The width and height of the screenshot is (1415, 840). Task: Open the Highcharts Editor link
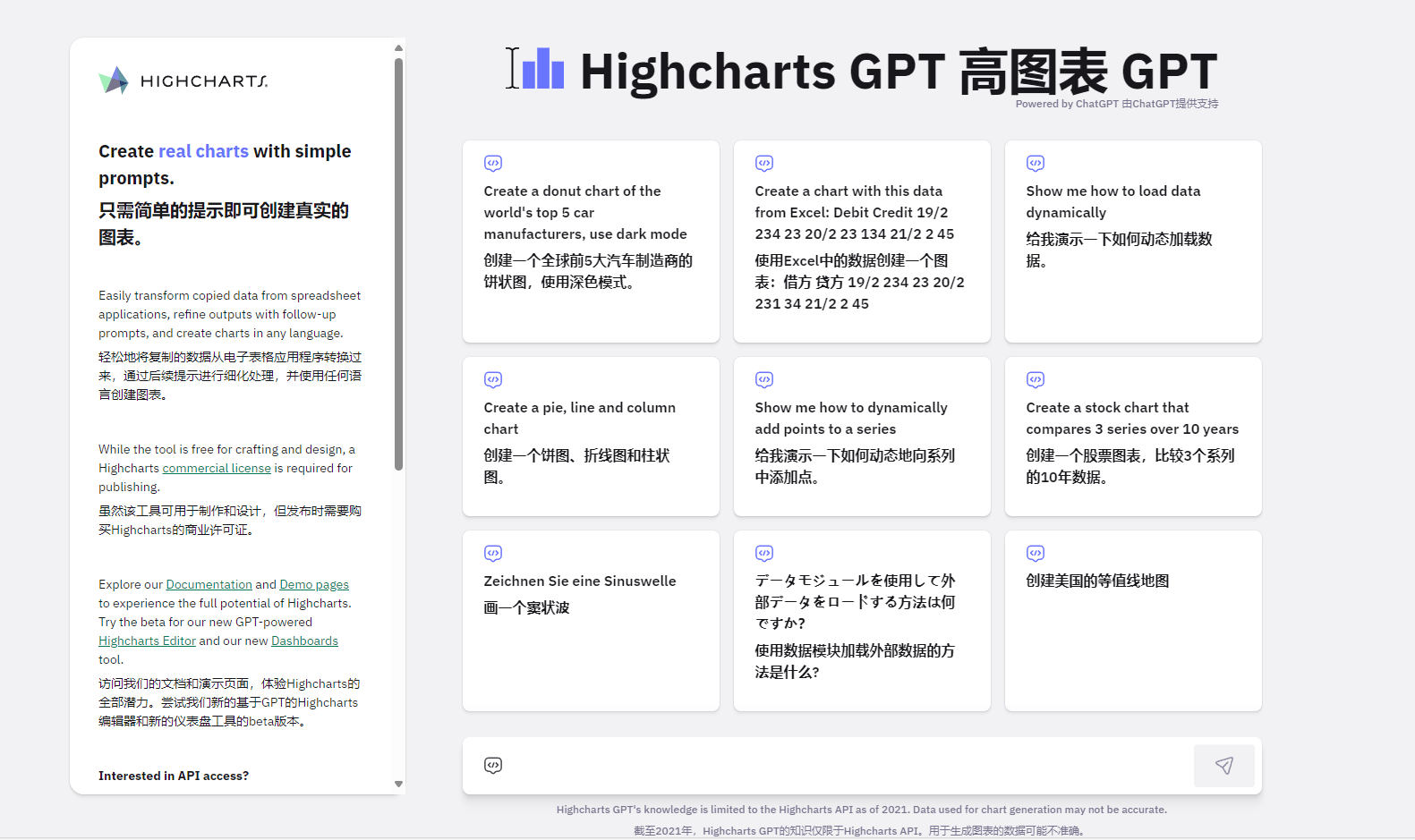147,641
